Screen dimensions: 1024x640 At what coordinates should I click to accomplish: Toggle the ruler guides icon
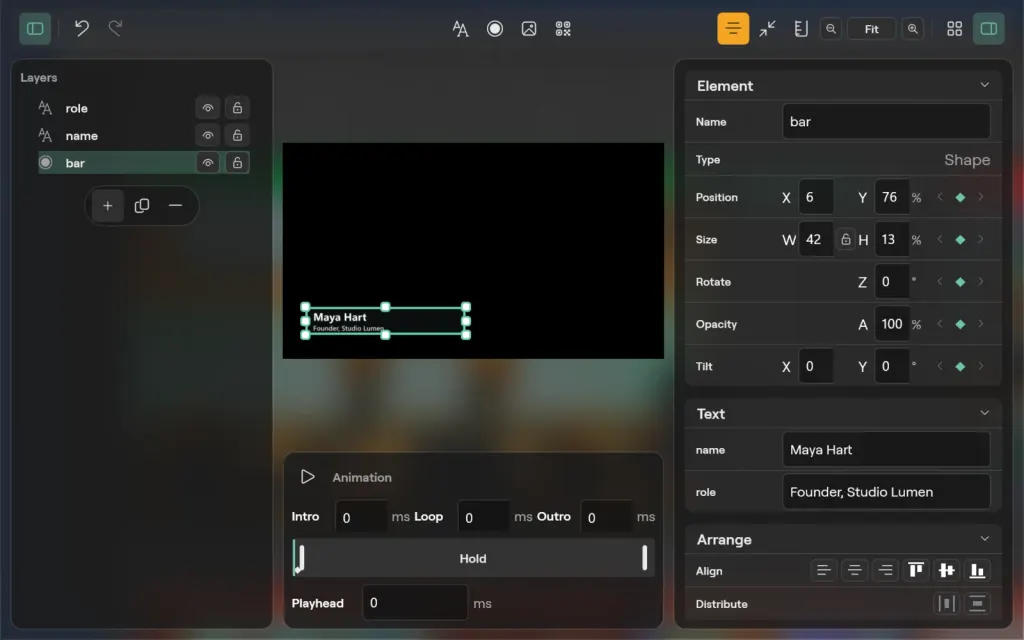[x=801, y=29]
